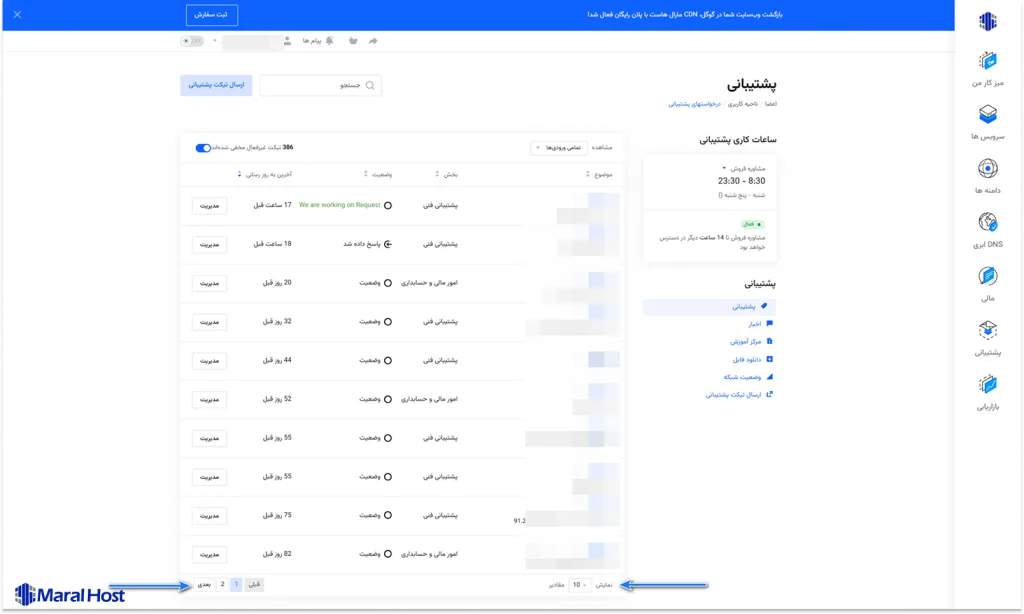
Task: Click پشتیبانی فنی in the 44 روز قبل row
Action: click(441, 361)
